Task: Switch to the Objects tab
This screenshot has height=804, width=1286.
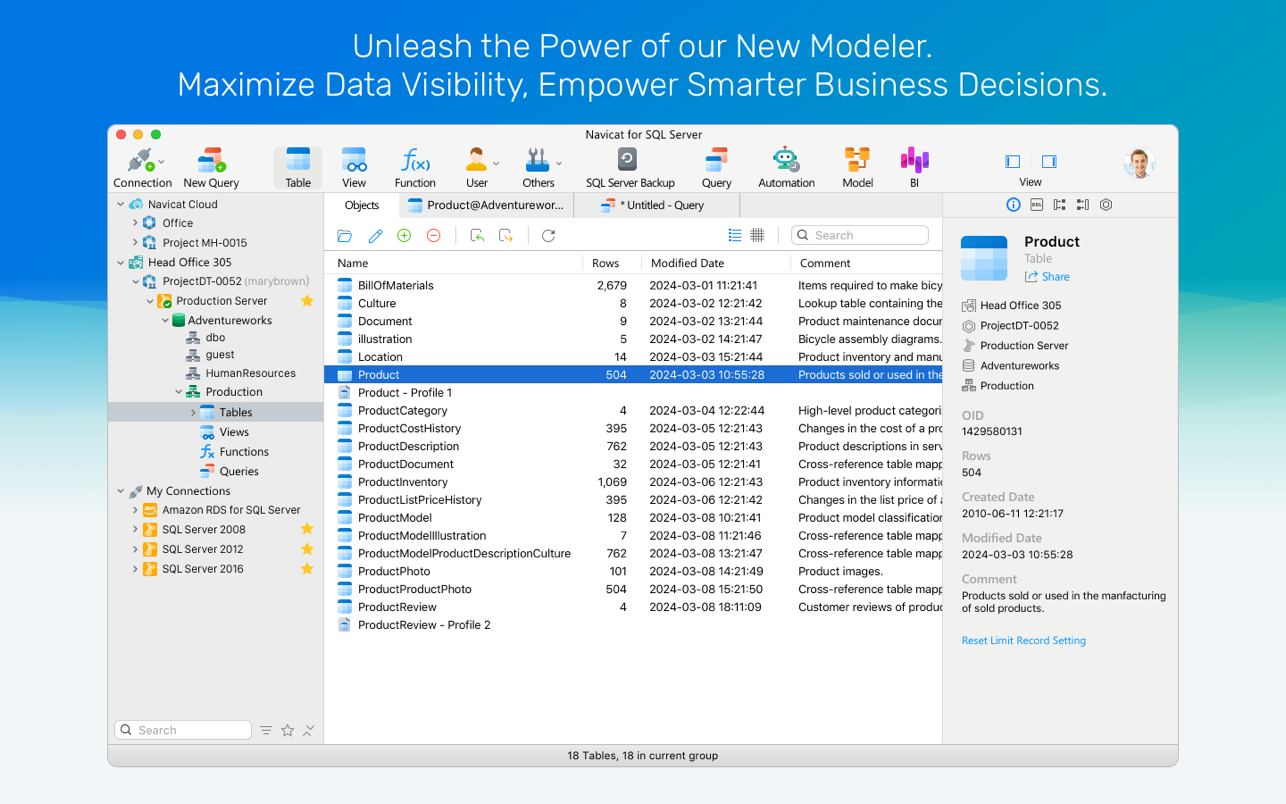Action: [361, 205]
